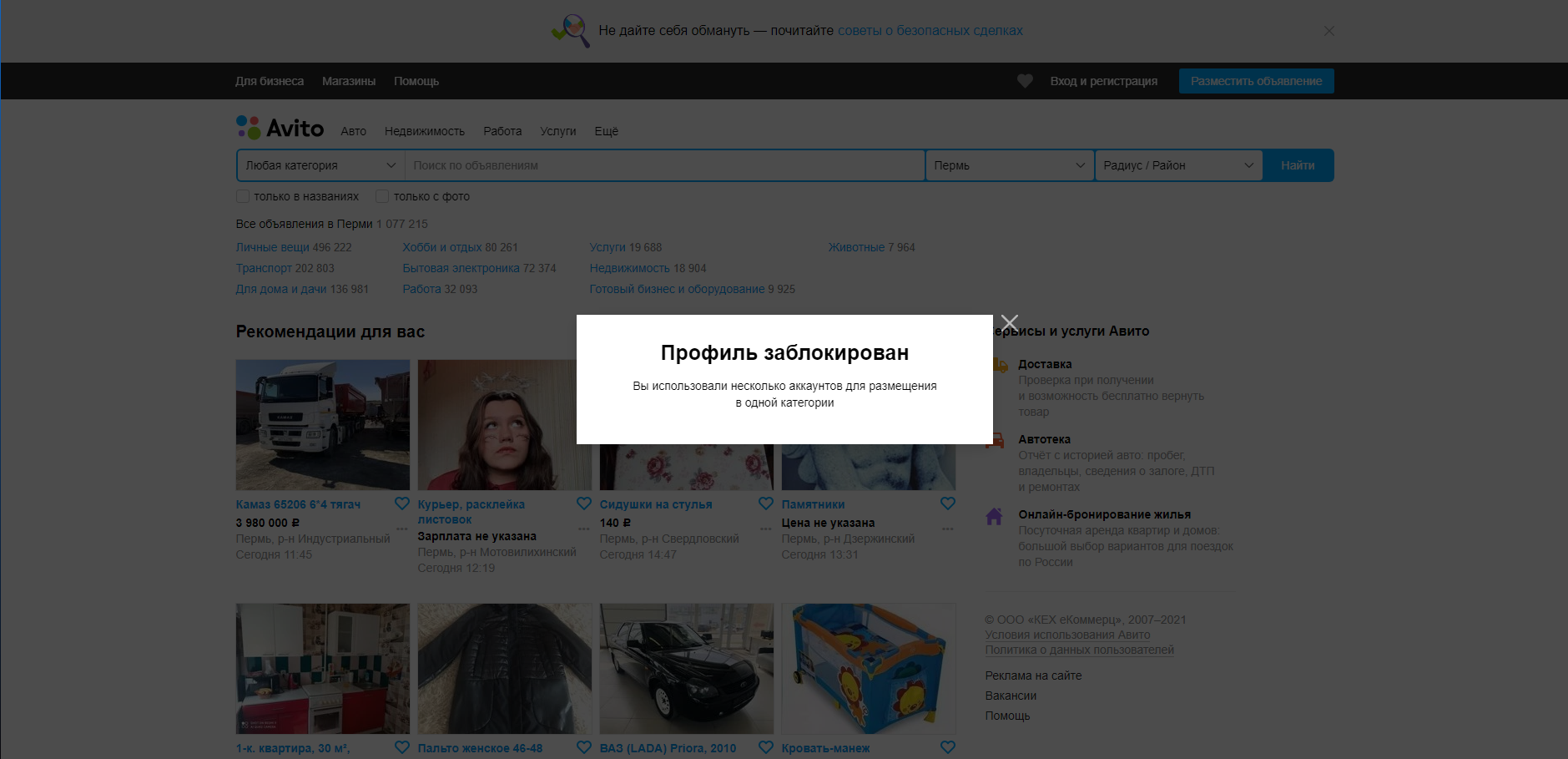Open Политика о данных пользователей

click(x=1079, y=650)
